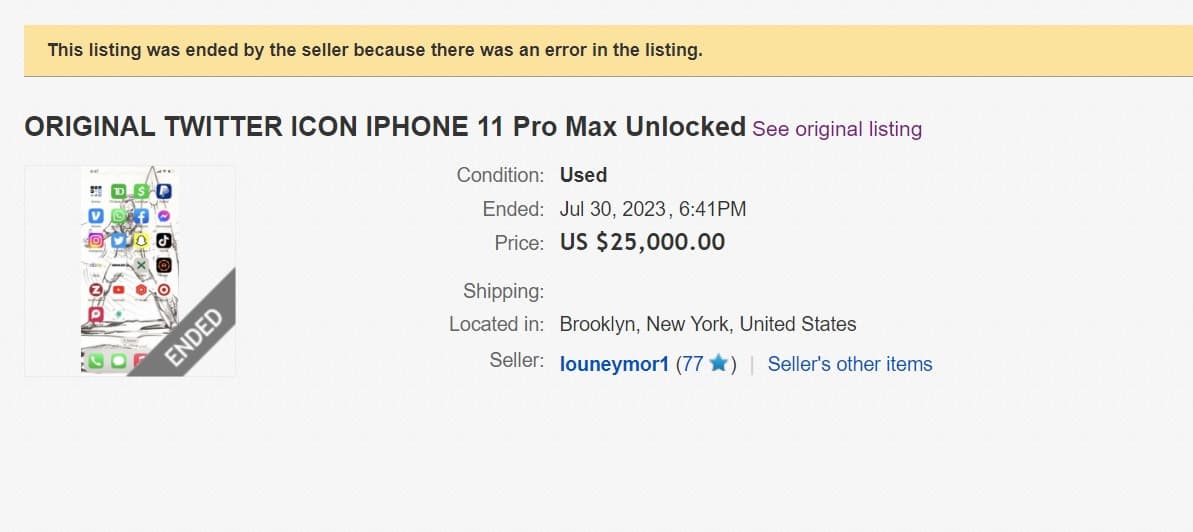View Seller's other items
Viewport: 1193px width, 532px height.
pyautogui.click(x=849, y=364)
